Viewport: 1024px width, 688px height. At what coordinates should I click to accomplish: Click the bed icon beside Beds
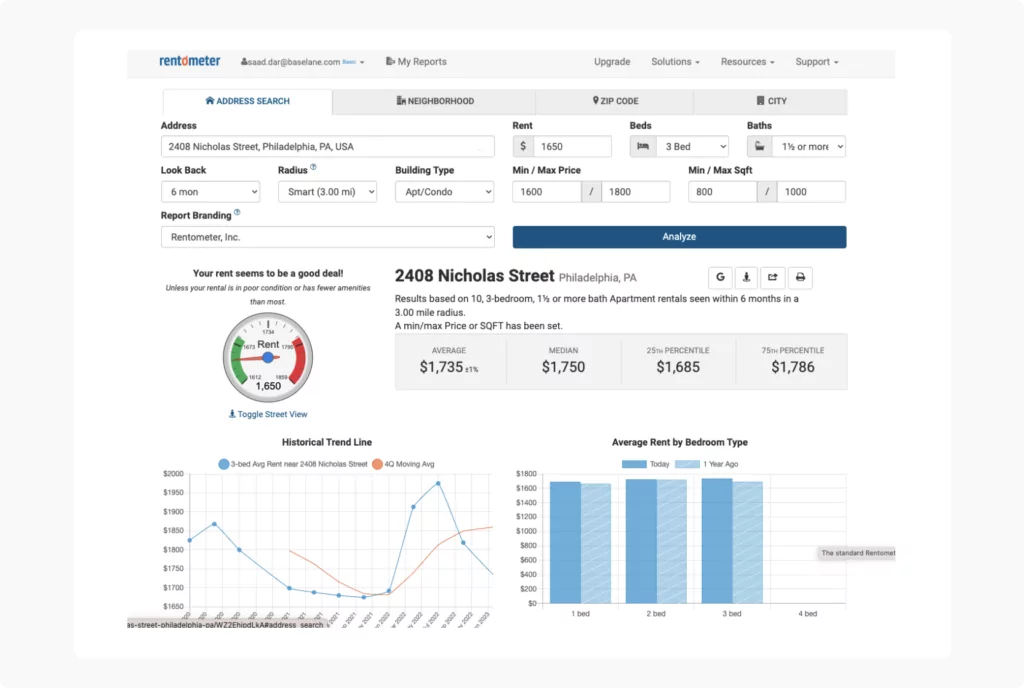[x=643, y=146]
